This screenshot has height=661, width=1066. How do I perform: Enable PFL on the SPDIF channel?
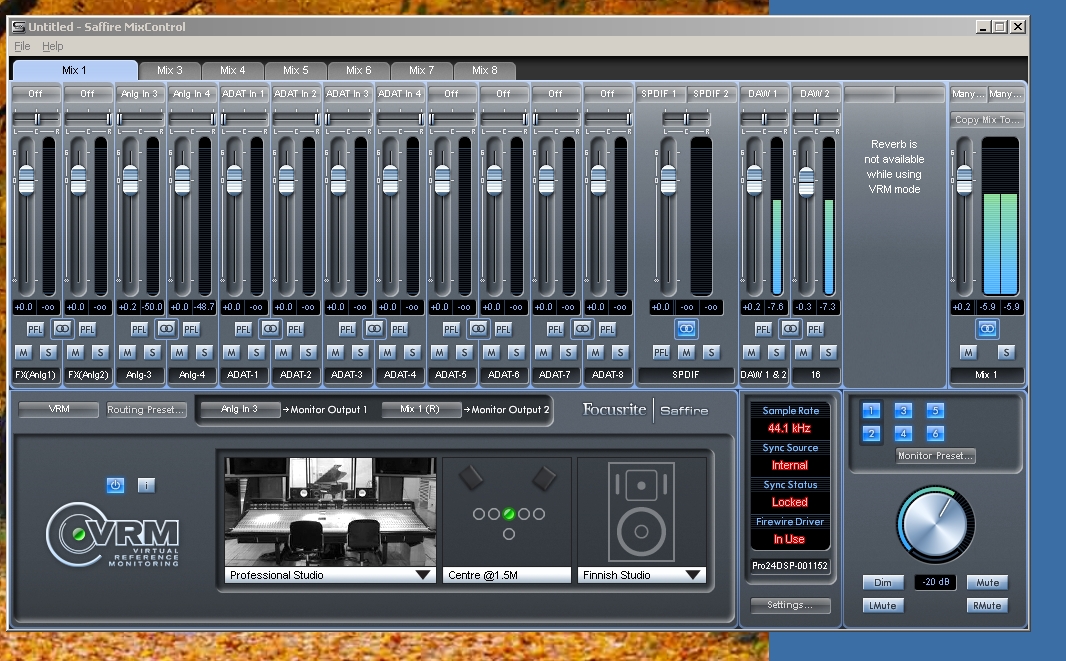click(661, 352)
